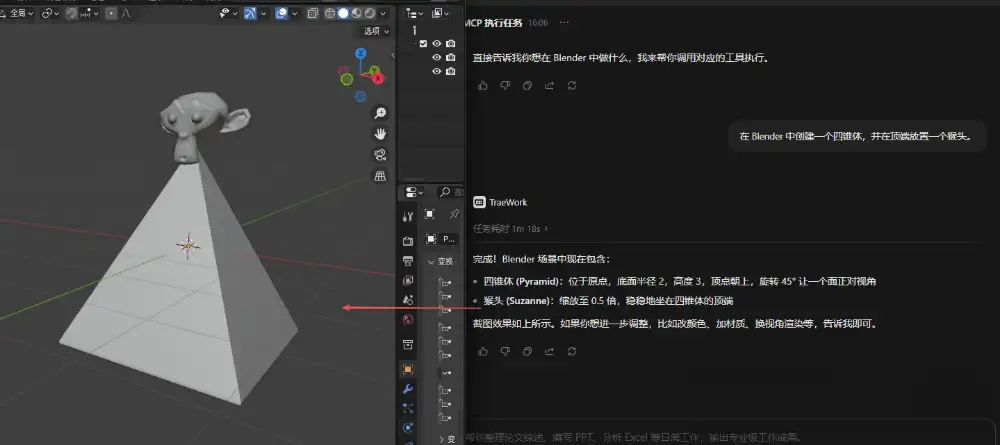
Task: Switch to solid viewport shading
Action: 343,13
